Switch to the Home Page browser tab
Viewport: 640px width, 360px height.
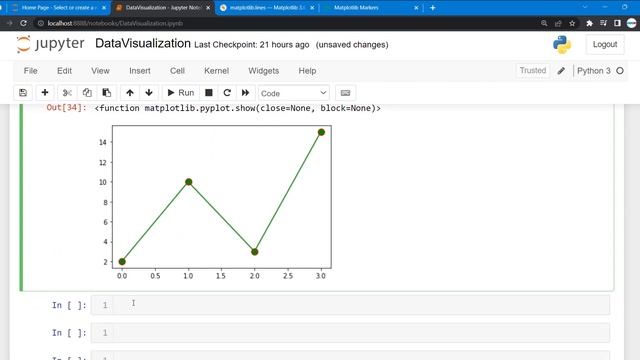point(58,8)
